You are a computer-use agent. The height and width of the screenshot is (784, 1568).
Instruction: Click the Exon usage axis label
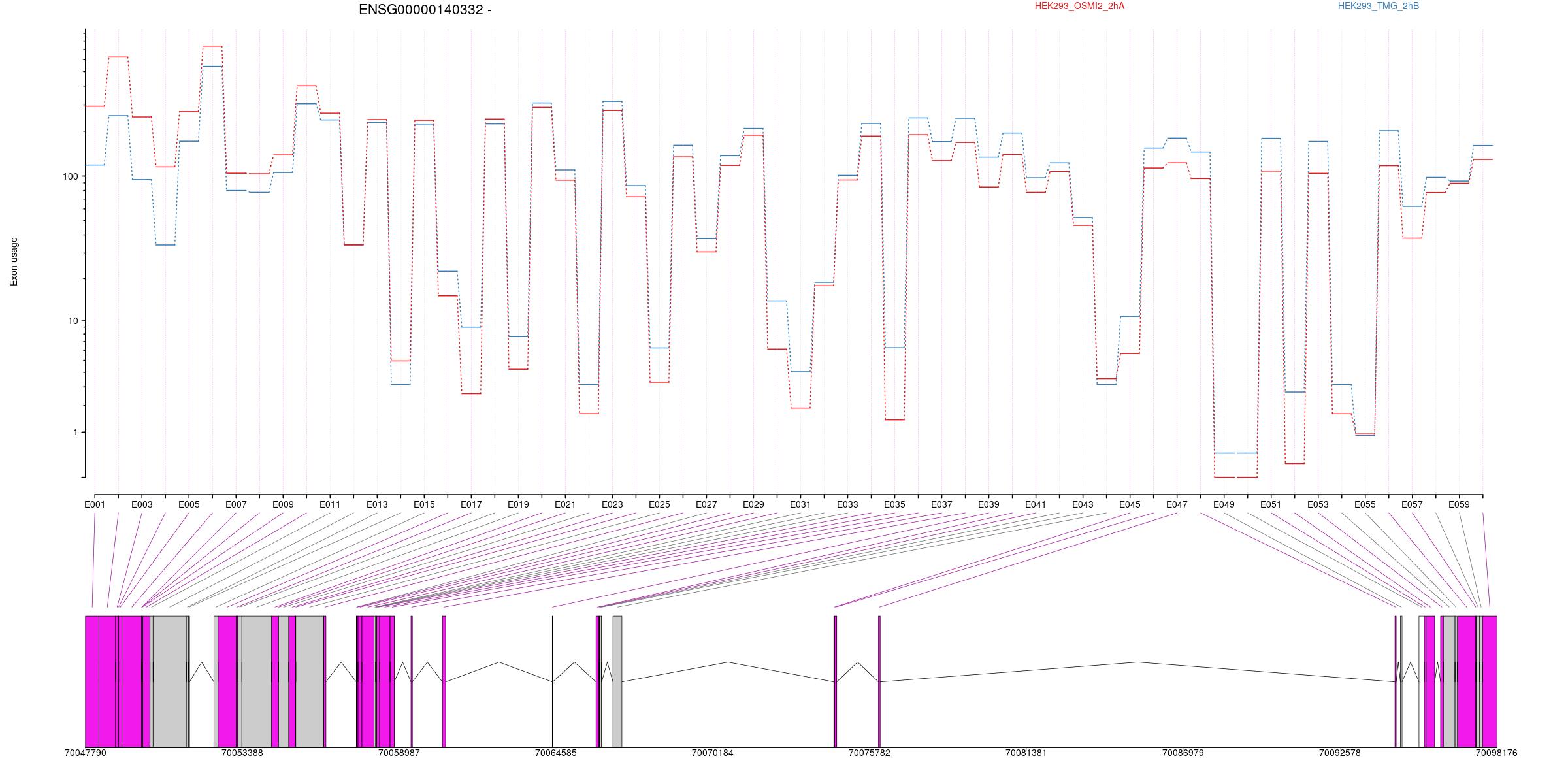[x=14, y=261]
